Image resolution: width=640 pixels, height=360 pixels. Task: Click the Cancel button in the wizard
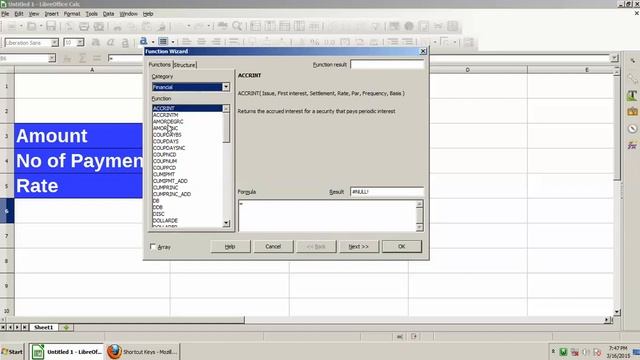point(273,247)
